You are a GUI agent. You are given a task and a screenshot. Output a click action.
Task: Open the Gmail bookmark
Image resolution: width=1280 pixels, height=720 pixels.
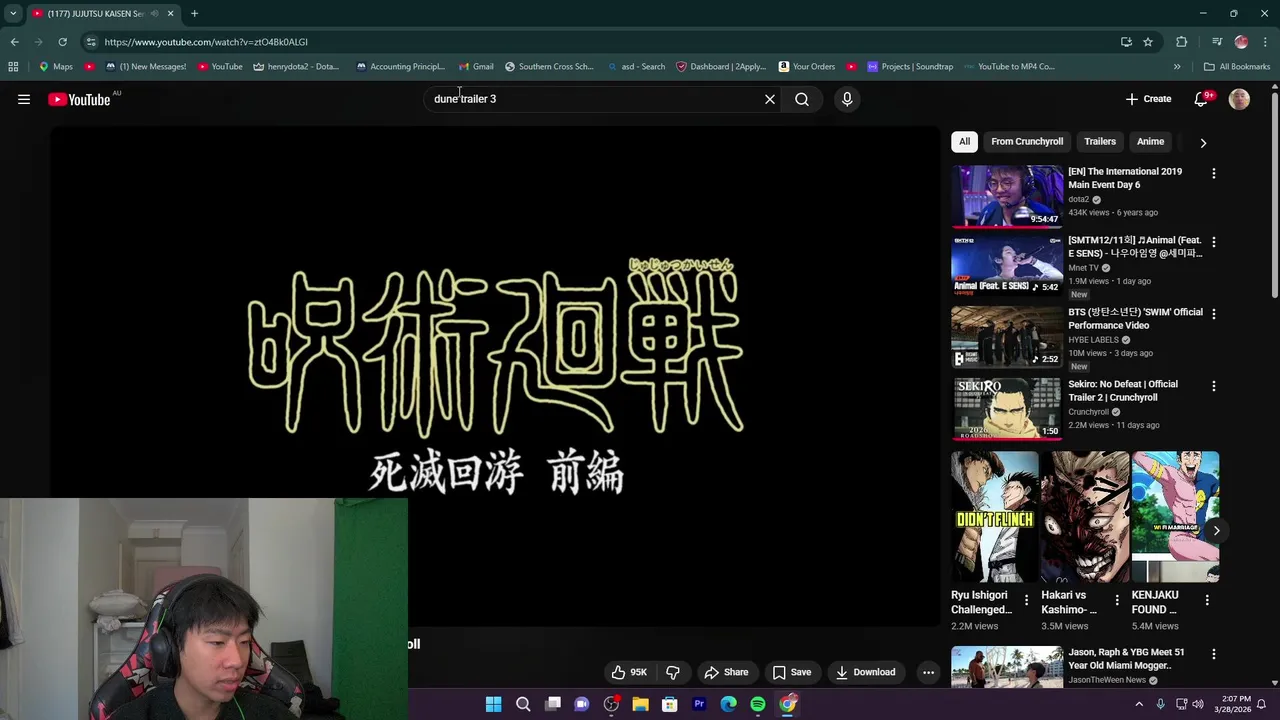pos(475,67)
